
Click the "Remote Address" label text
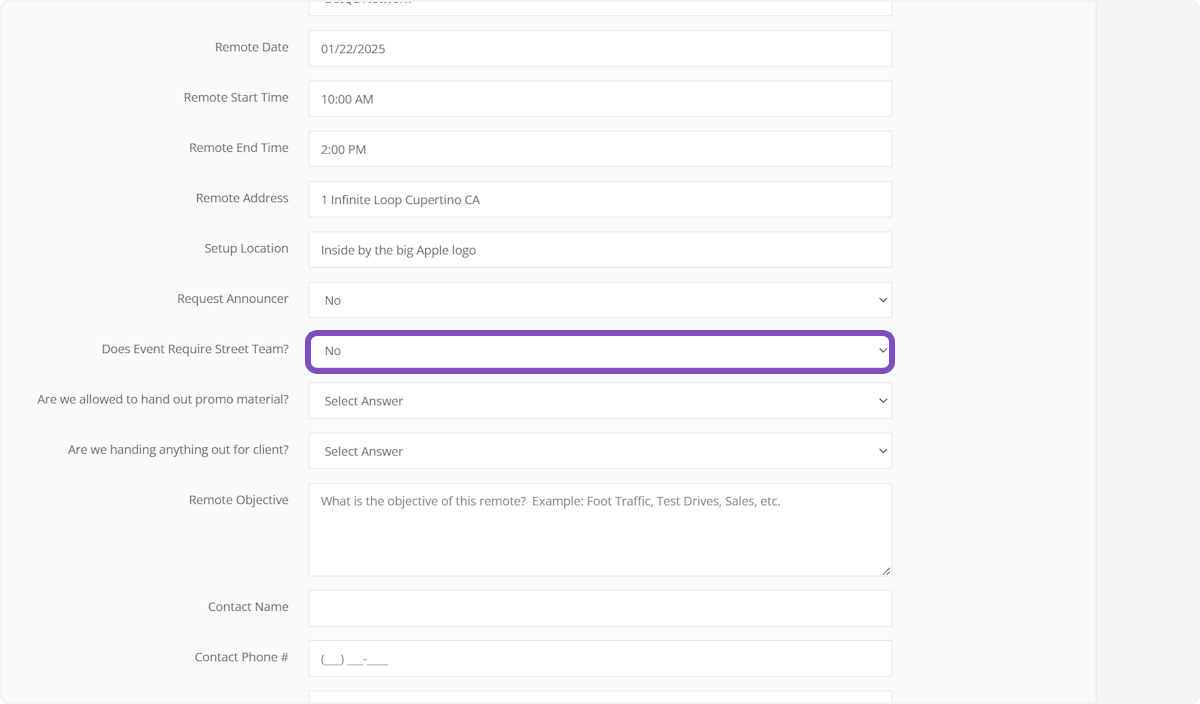point(242,198)
